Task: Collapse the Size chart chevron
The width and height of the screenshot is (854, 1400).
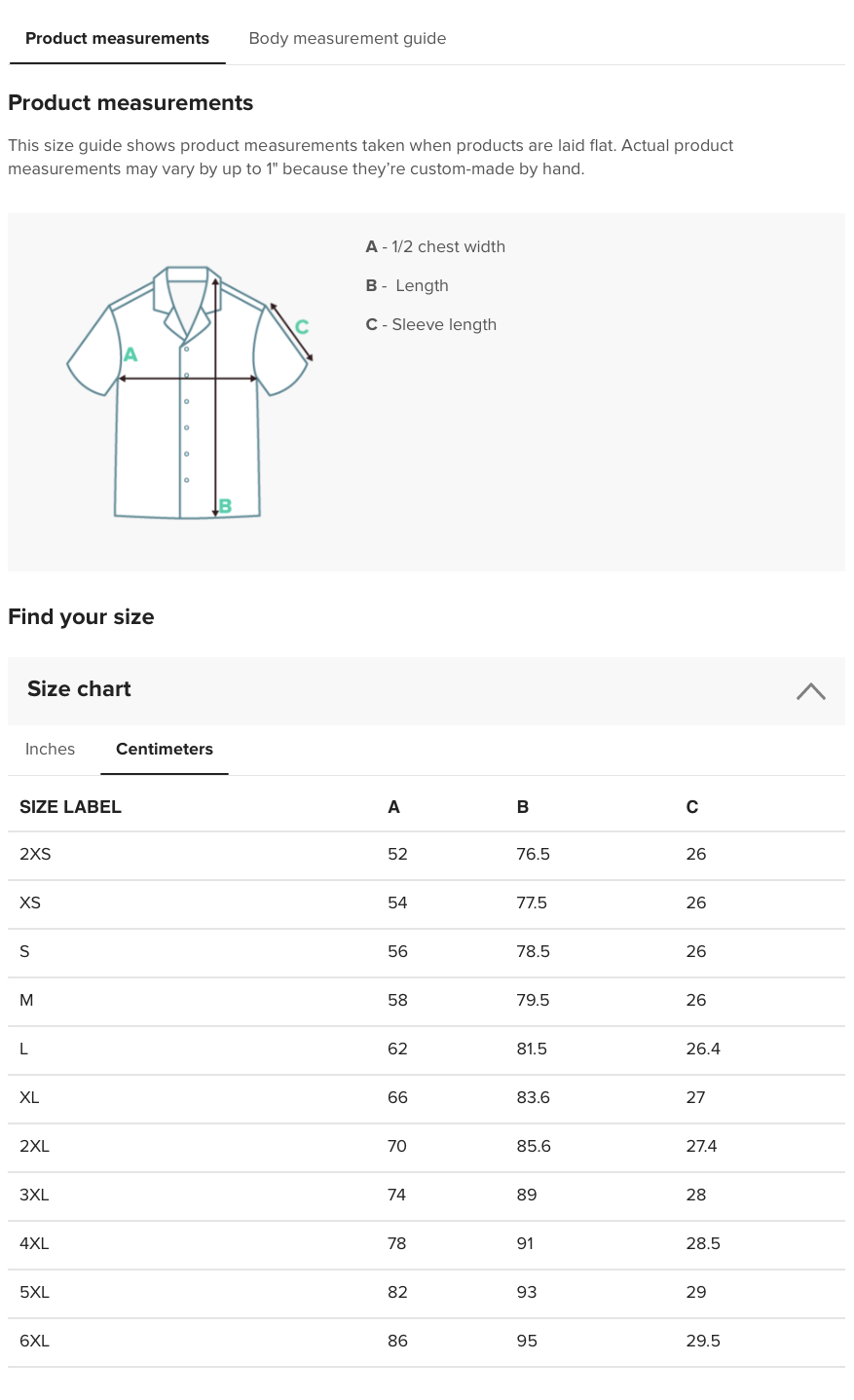Action: [x=810, y=691]
